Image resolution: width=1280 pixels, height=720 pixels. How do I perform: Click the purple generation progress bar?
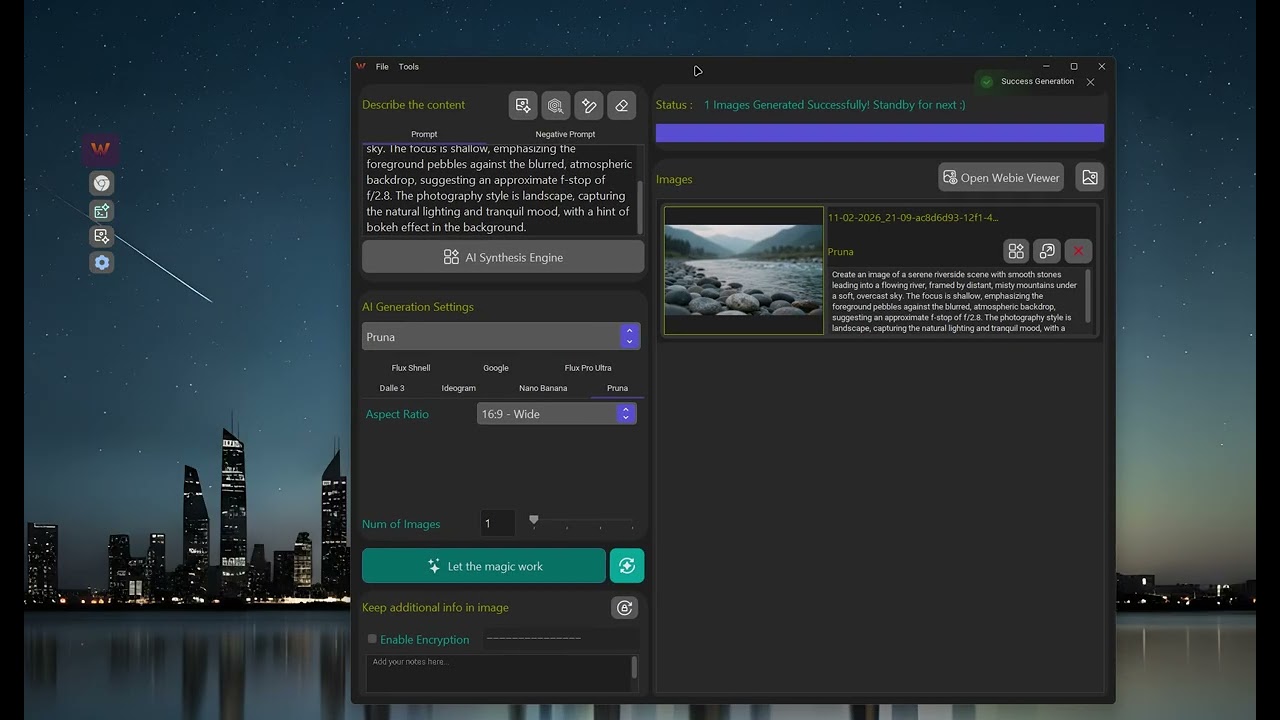coord(880,133)
